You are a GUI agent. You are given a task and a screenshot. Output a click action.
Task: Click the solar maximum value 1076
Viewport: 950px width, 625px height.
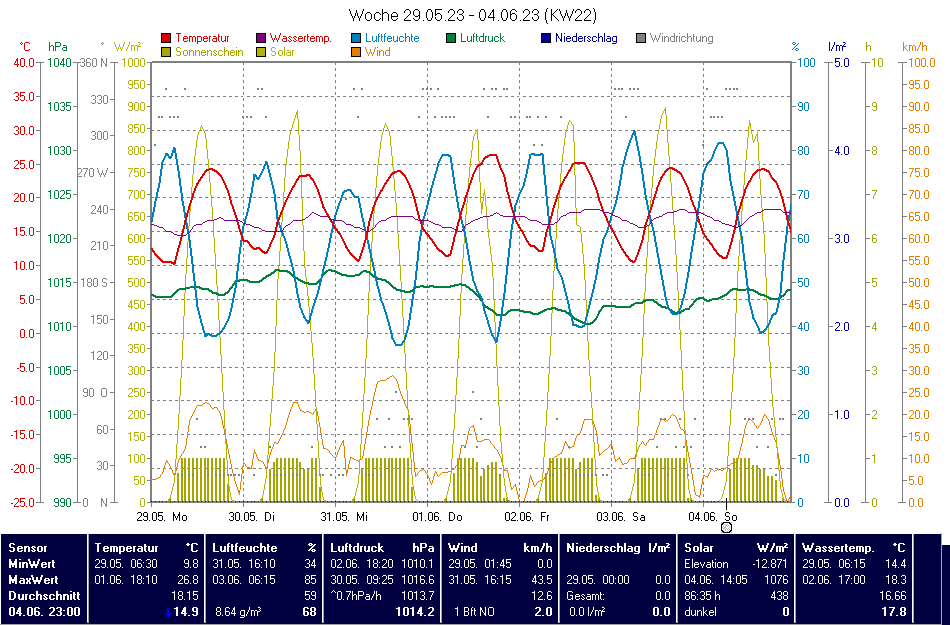point(776,580)
